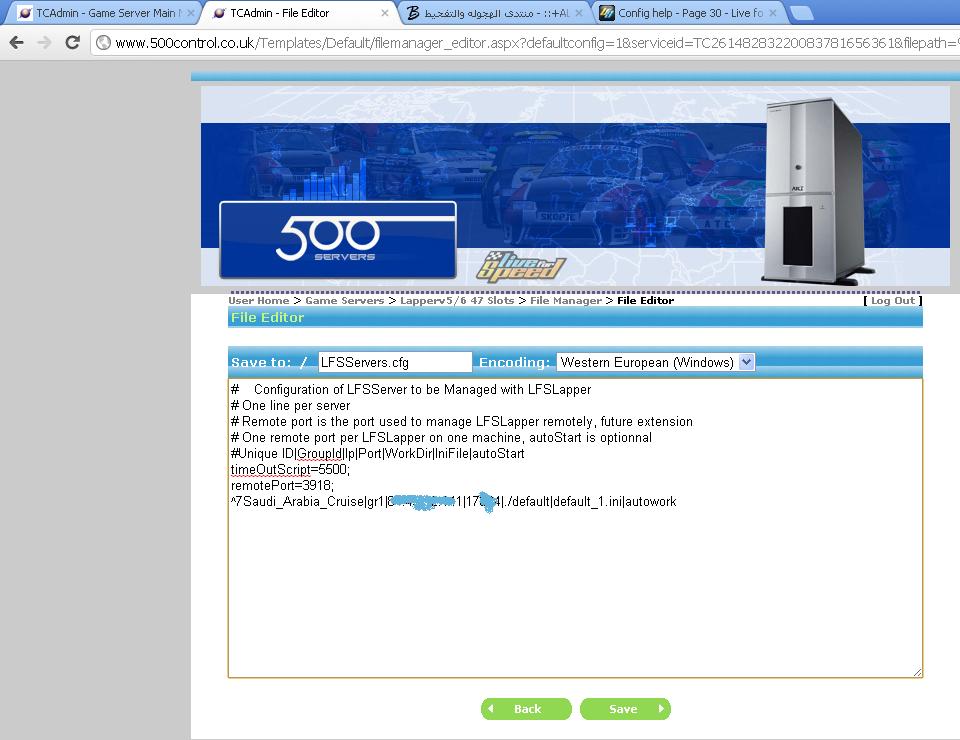Viewport: 960px width, 740px height.
Task: Switch to the TCAdmin Game Server Main tab
Action: (104, 13)
